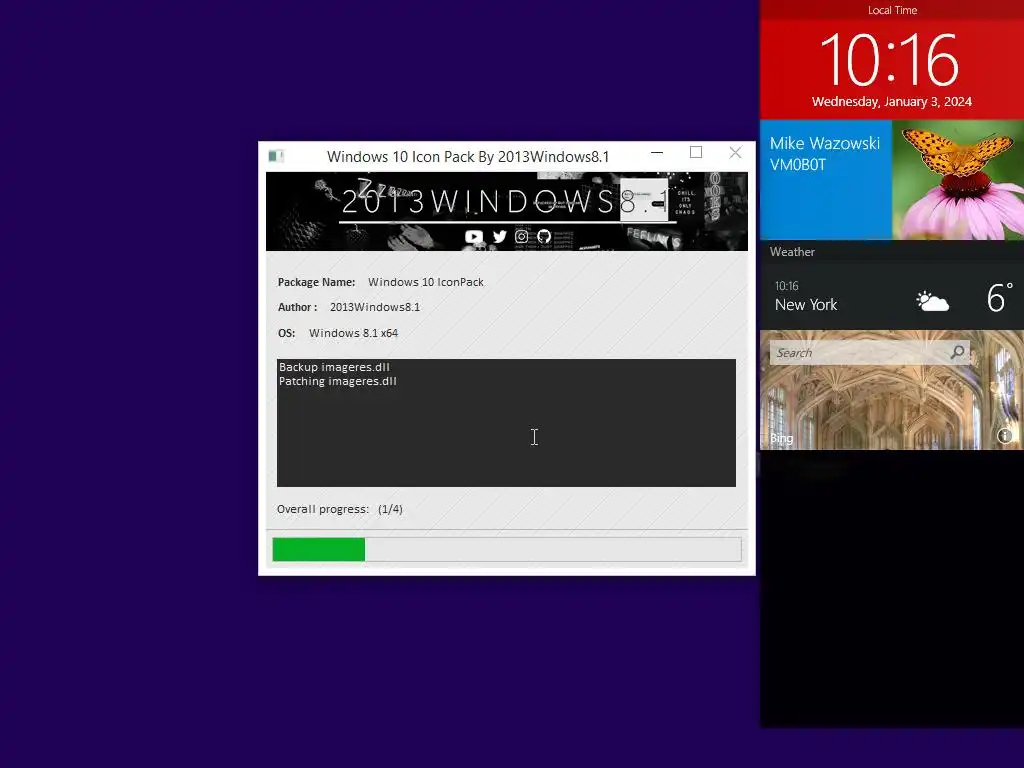Click the installer window title bar icon
The image size is (1024, 768).
coord(276,156)
